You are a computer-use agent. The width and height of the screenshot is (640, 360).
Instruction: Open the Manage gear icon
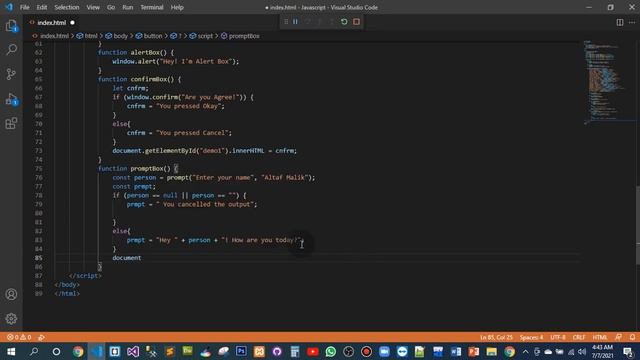pos(11,318)
